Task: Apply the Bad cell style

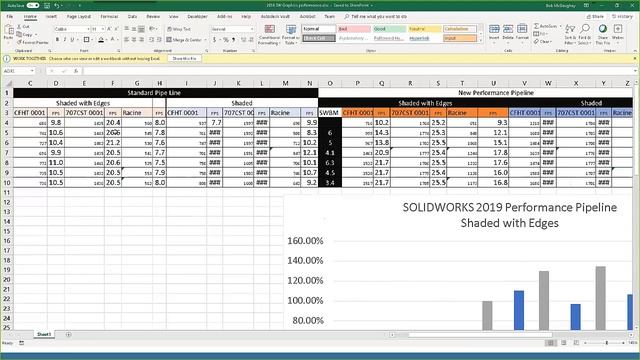Action: click(x=354, y=29)
